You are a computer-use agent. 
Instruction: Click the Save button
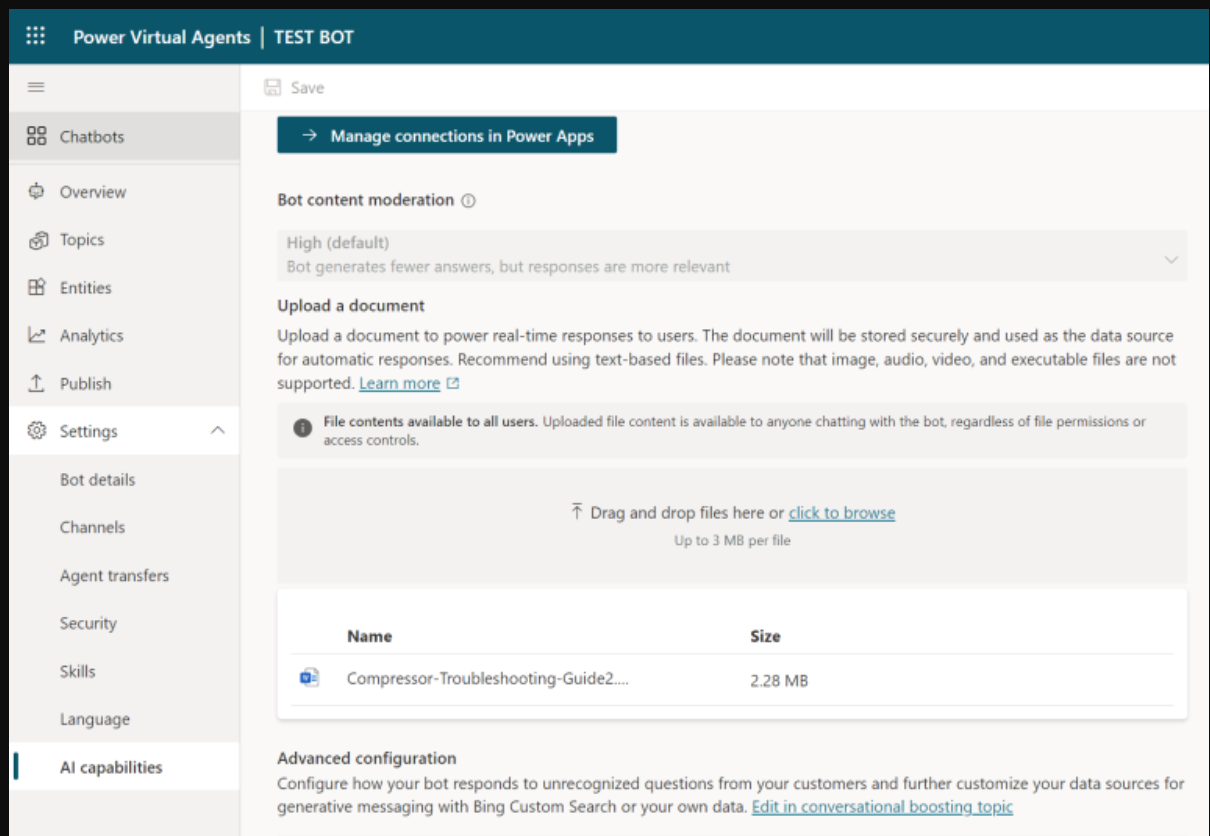294,88
